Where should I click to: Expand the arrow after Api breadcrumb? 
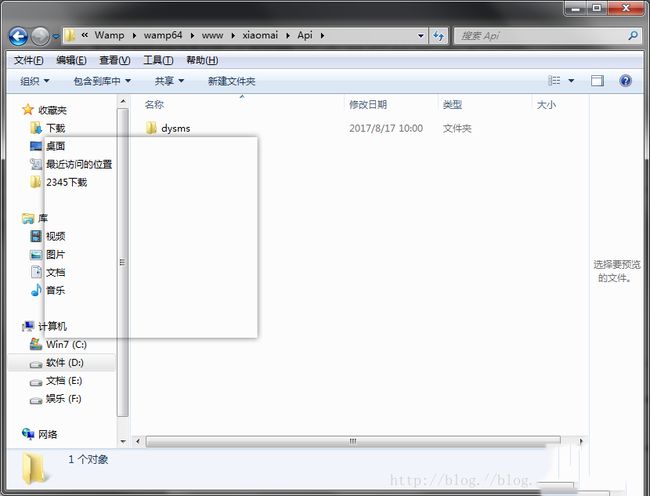click(322, 36)
